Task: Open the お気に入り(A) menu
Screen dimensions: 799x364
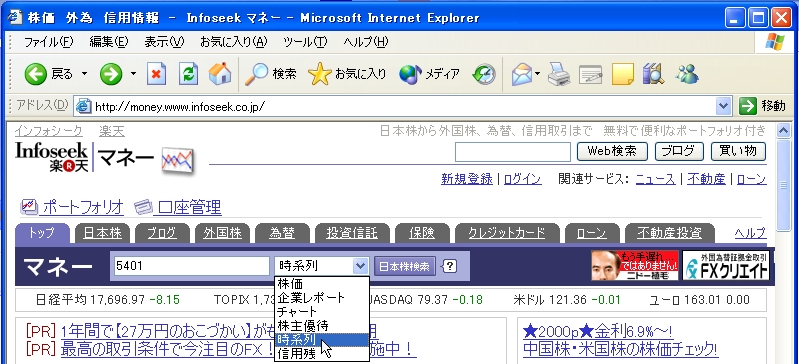Action: click(233, 42)
